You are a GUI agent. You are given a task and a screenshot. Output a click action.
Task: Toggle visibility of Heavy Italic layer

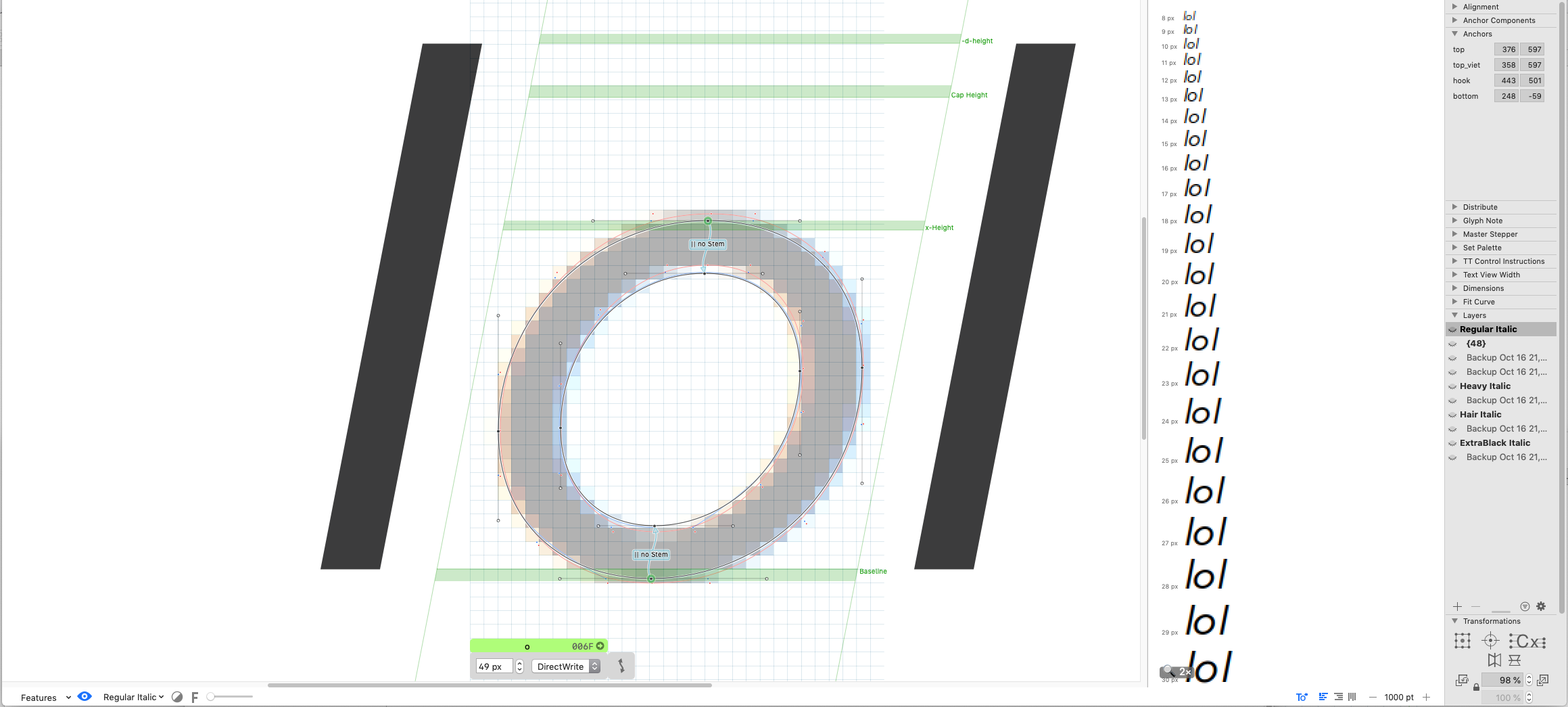[x=1452, y=386]
